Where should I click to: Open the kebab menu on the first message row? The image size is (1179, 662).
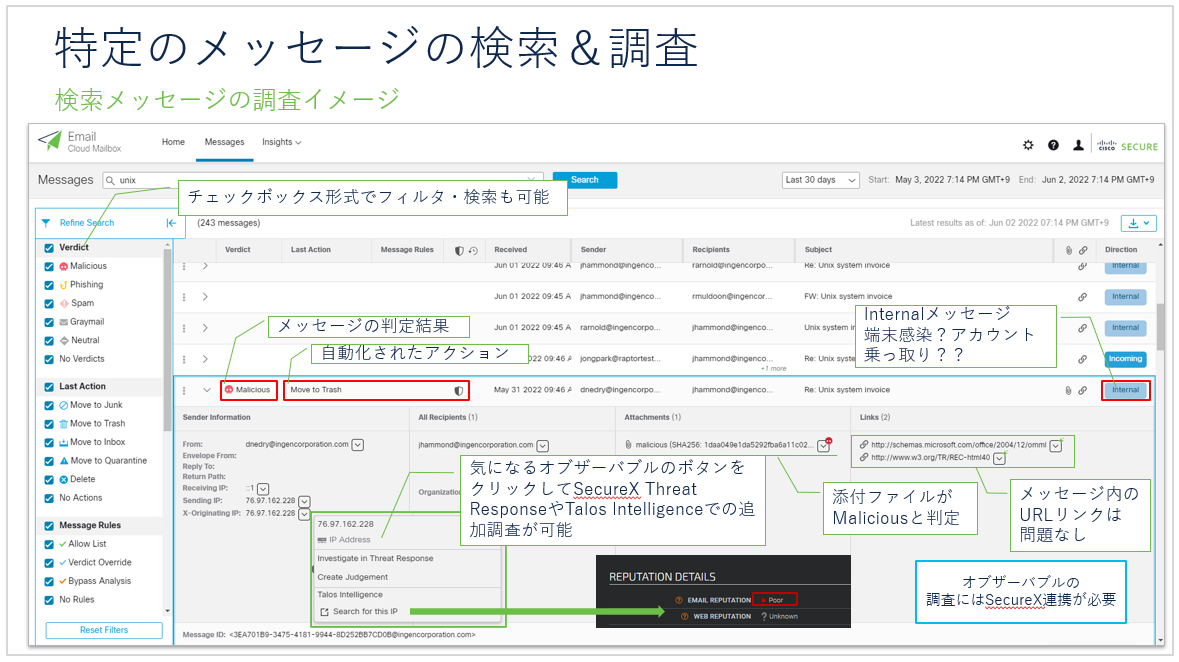tap(184, 266)
